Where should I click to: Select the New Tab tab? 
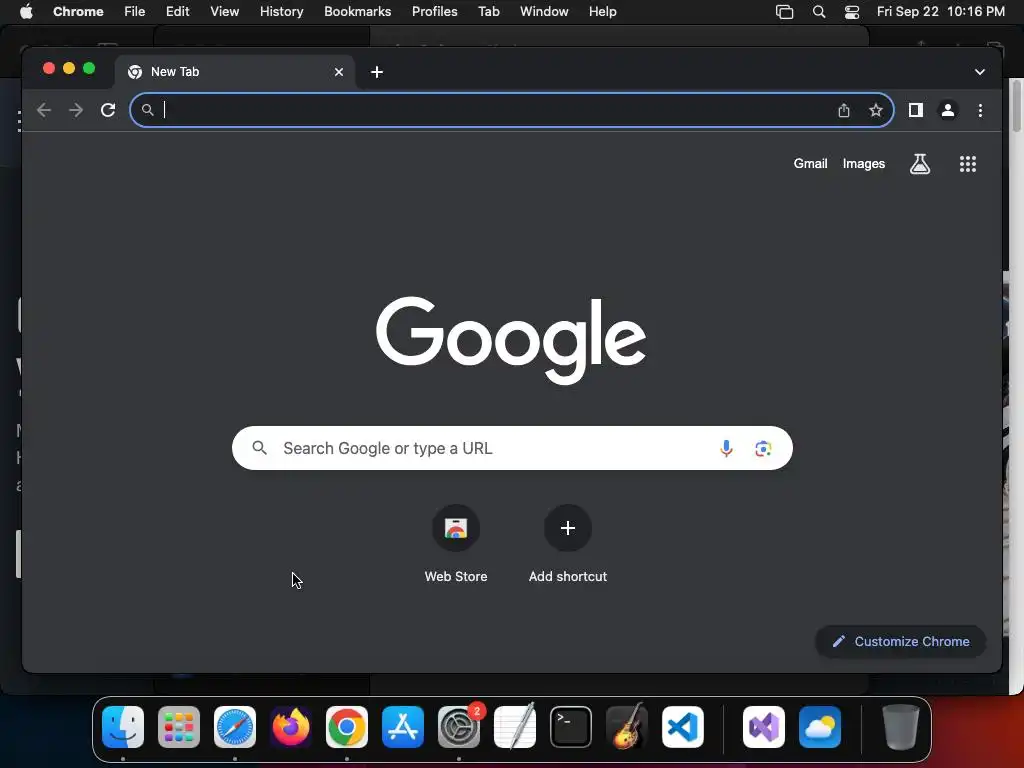pyautogui.click(x=235, y=72)
